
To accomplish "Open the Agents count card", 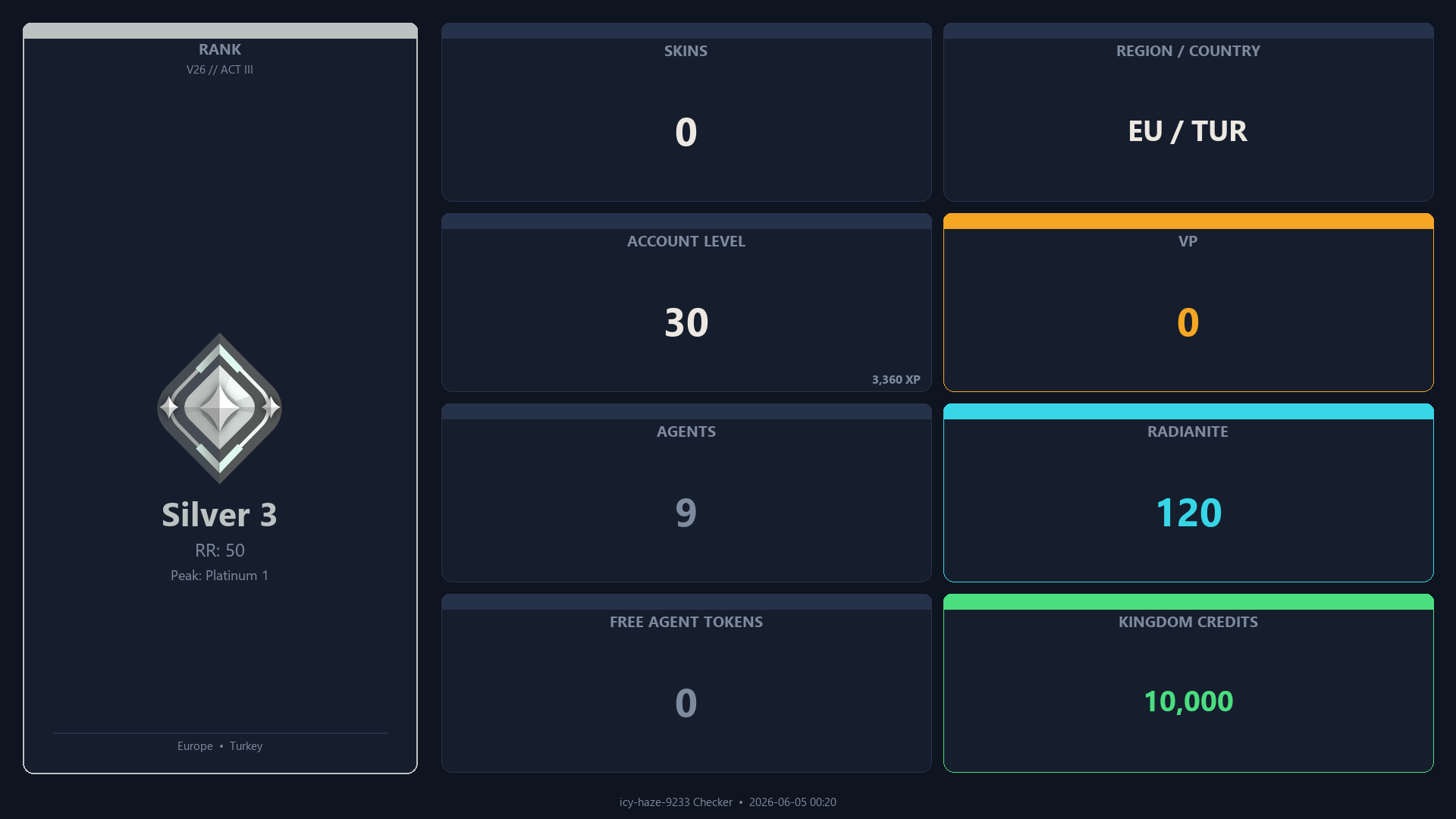I will [686, 493].
